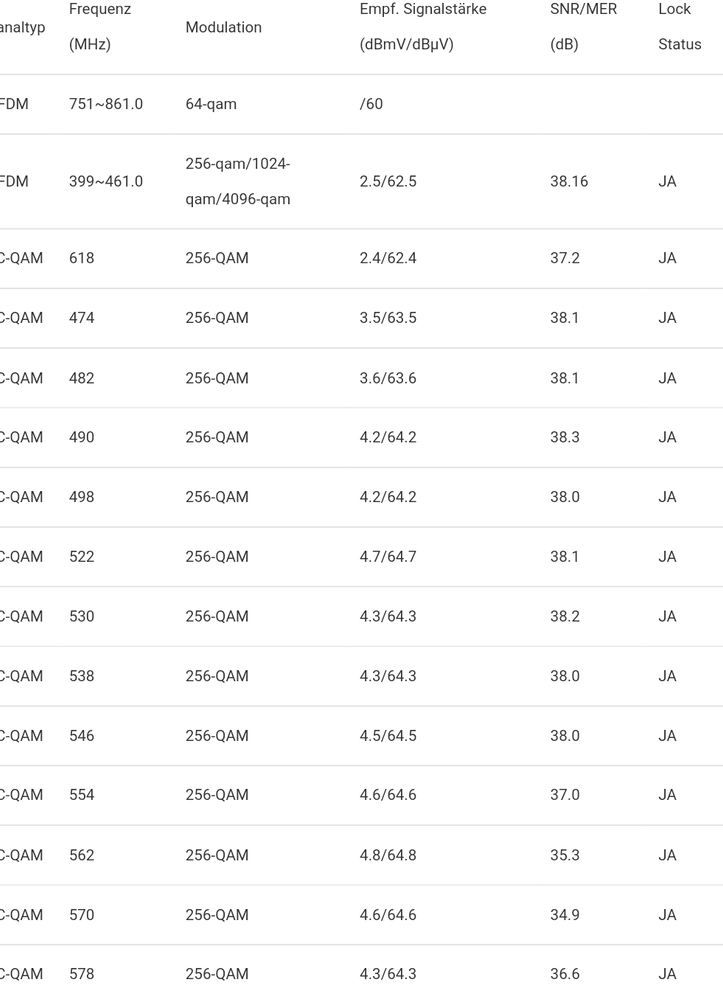Select the 4.5/64.5 signal strength cell
Image resolution: width=723 pixels, height=999 pixels.
click(388, 736)
